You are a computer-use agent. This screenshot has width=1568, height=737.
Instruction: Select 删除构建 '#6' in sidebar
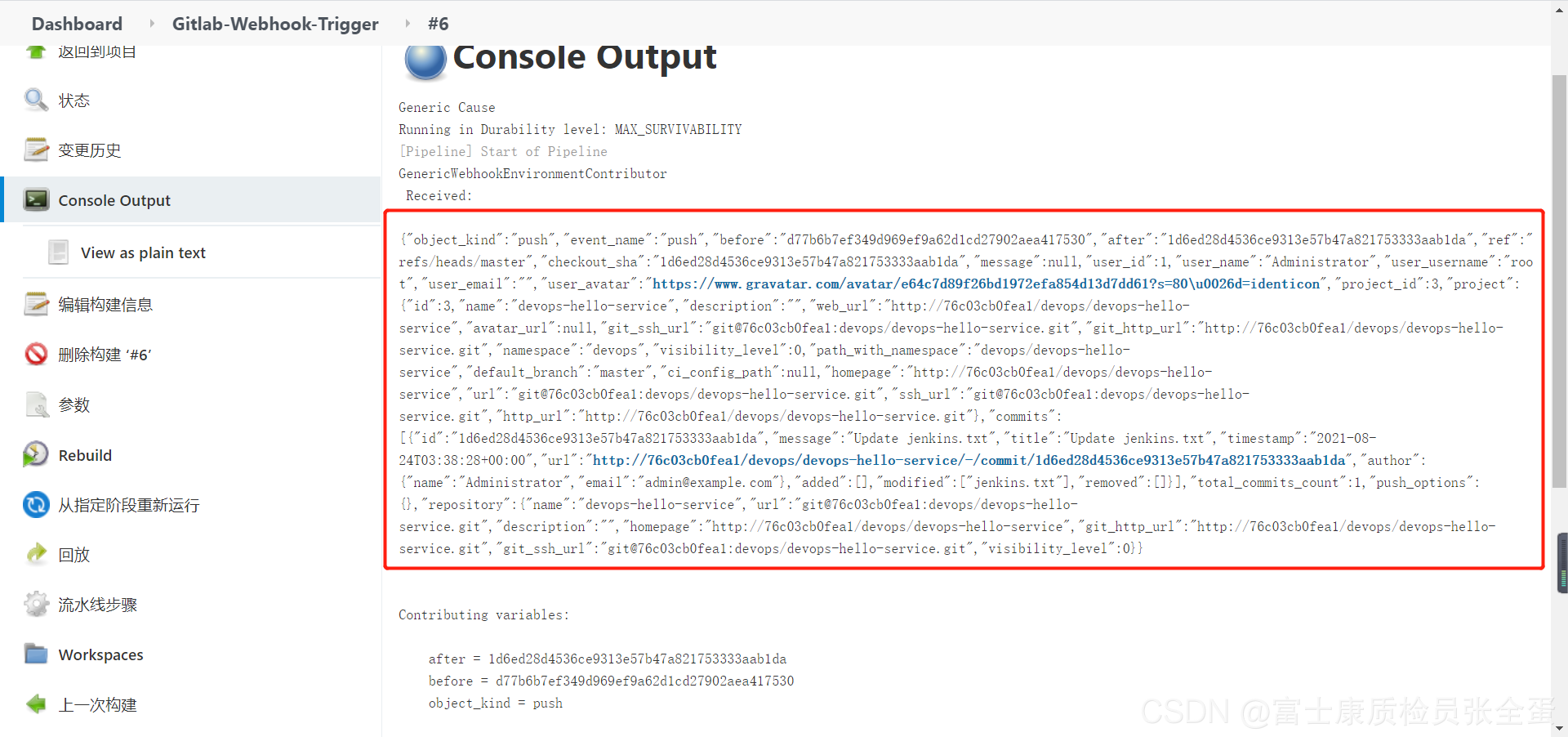[105, 355]
